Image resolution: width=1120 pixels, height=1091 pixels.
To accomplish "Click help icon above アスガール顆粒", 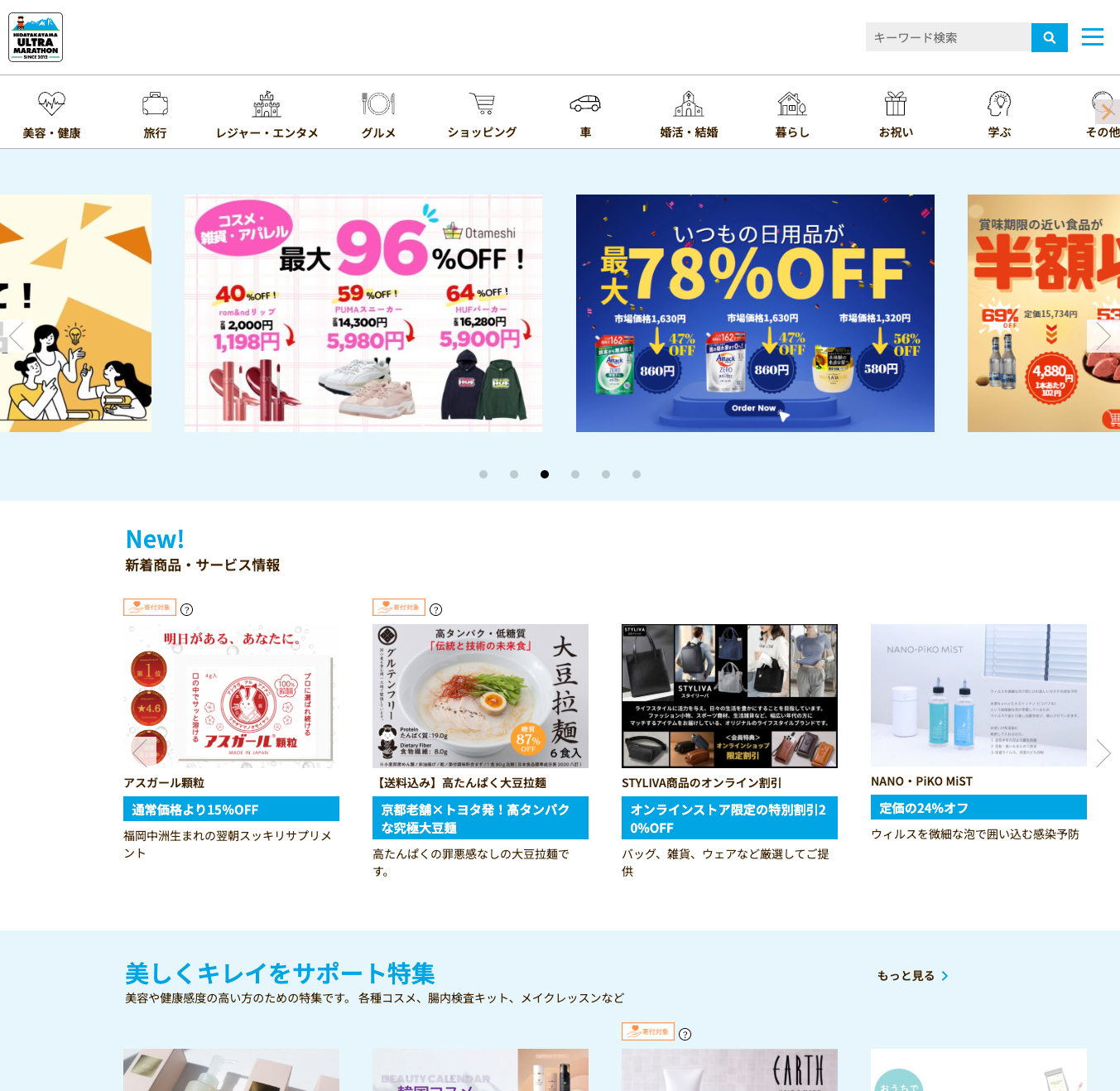I will pyautogui.click(x=187, y=609).
